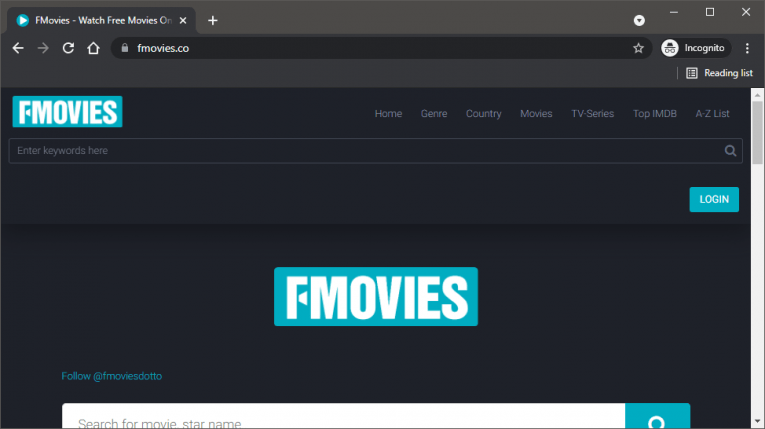
Task: Reload the page with refresh icon
Action: (68, 48)
